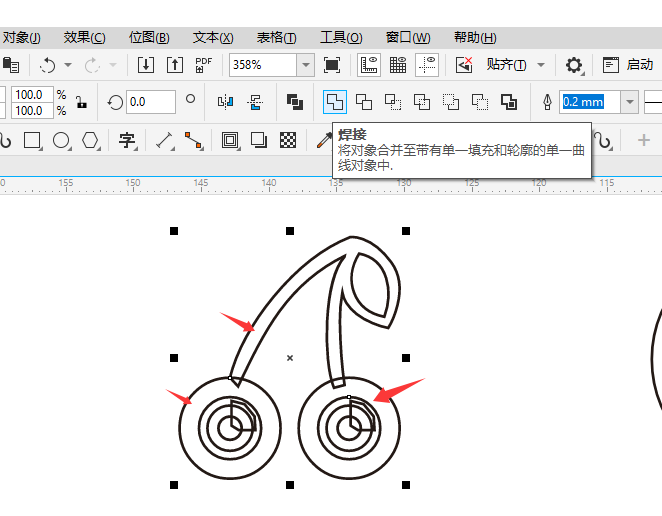Click the Weld (焊接) shaping button
662x516 pixels.
pyautogui.click(x=335, y=102)
